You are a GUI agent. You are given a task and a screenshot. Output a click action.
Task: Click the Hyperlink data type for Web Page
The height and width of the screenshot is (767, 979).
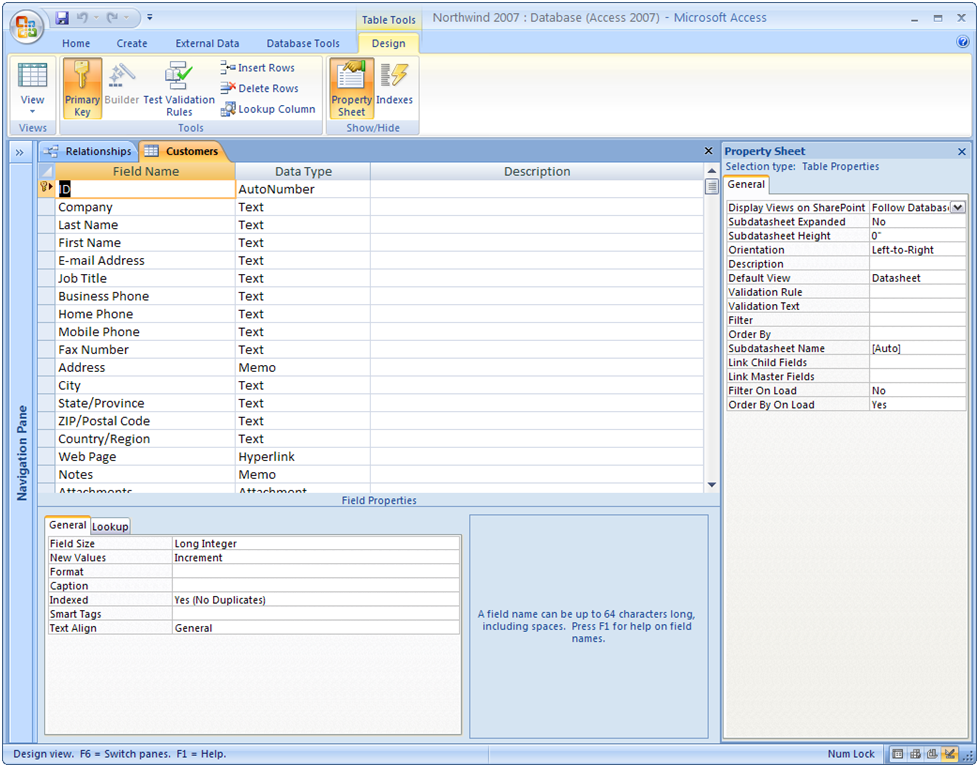(x=303, y=457)
